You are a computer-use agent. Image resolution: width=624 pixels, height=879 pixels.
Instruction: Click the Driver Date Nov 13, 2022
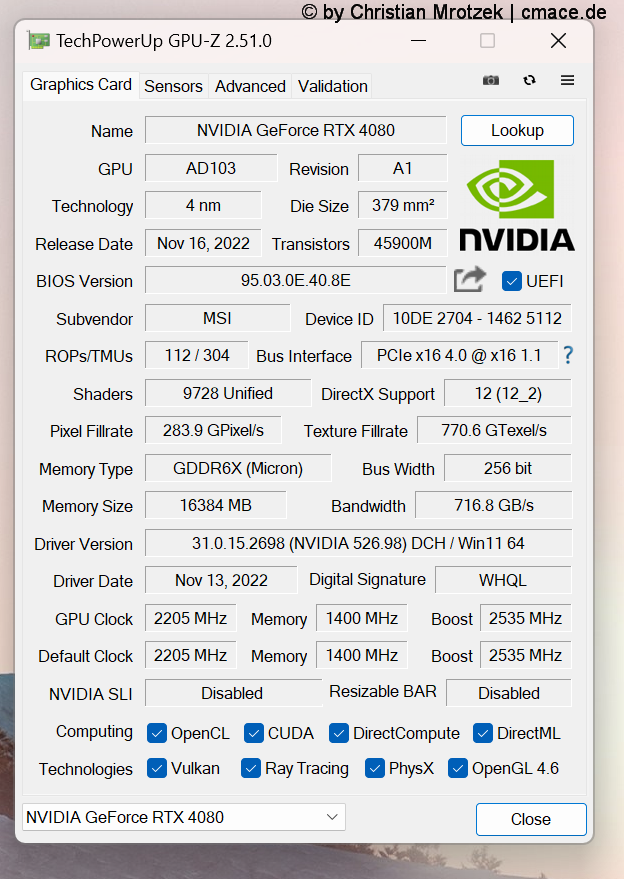coord(221,580)
